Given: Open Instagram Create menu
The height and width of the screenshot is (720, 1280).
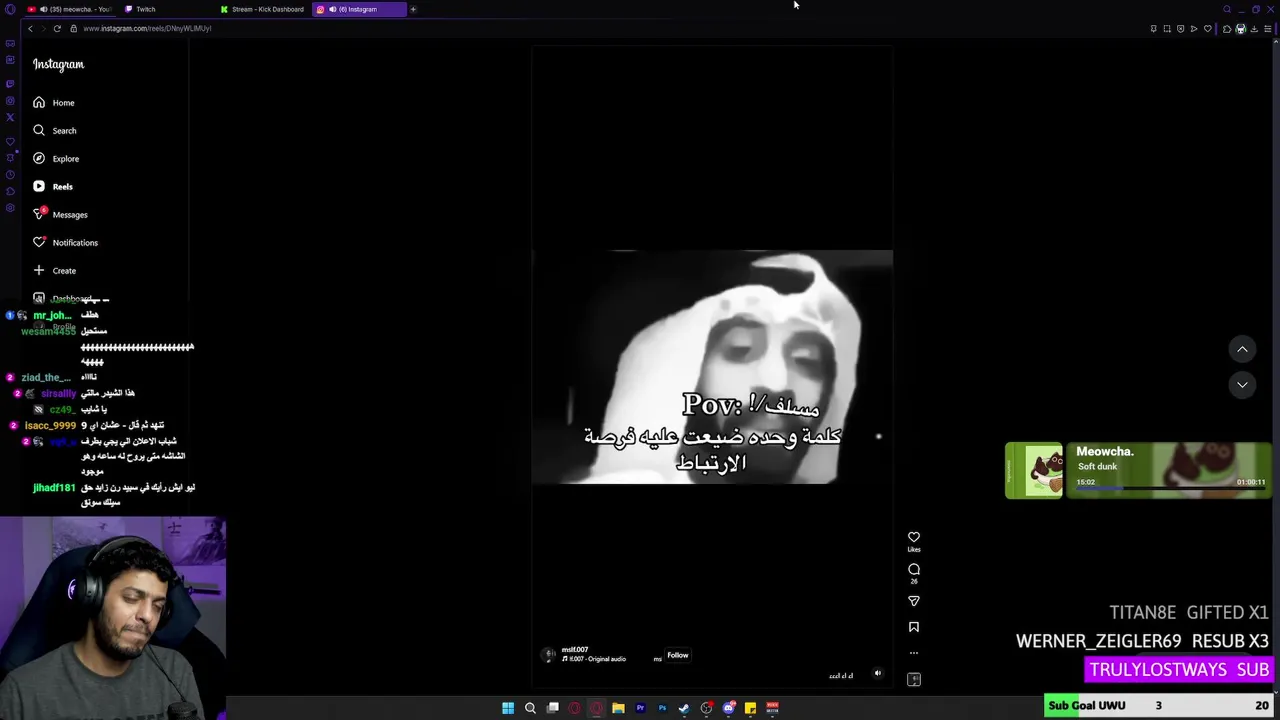Looking at the screenshot, I should [54, 271].
